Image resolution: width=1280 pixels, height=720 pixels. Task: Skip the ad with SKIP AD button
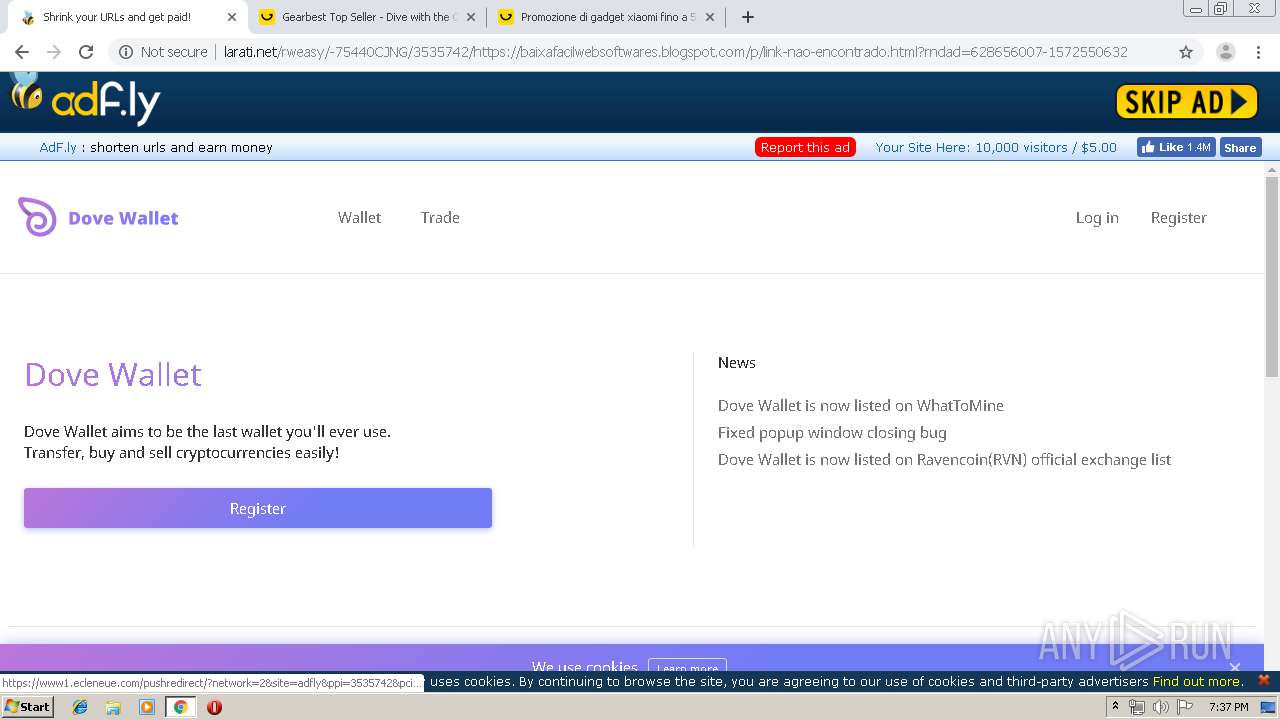(x=1187, y=101)
